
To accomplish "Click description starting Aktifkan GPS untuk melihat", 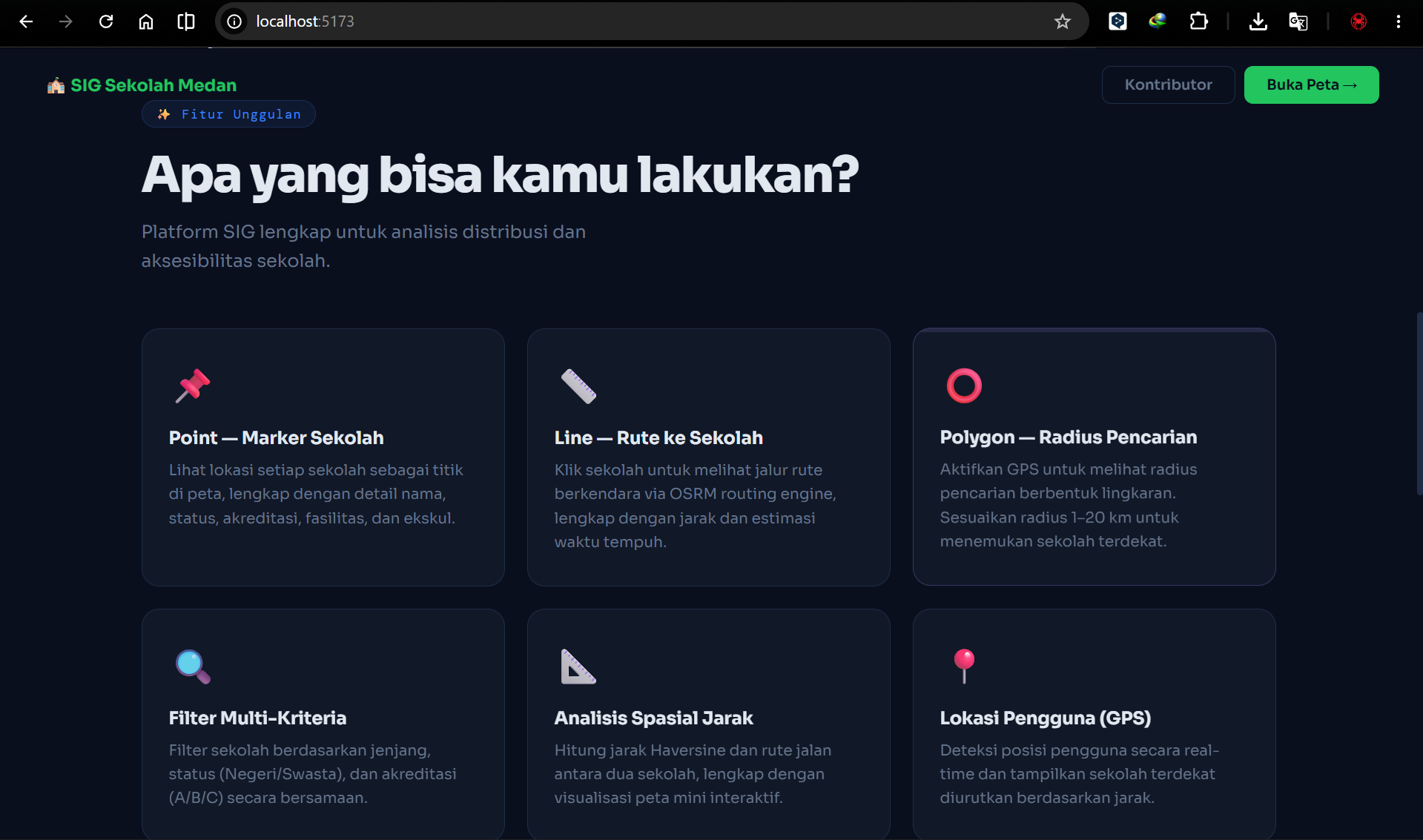I will pos(1069,505).
